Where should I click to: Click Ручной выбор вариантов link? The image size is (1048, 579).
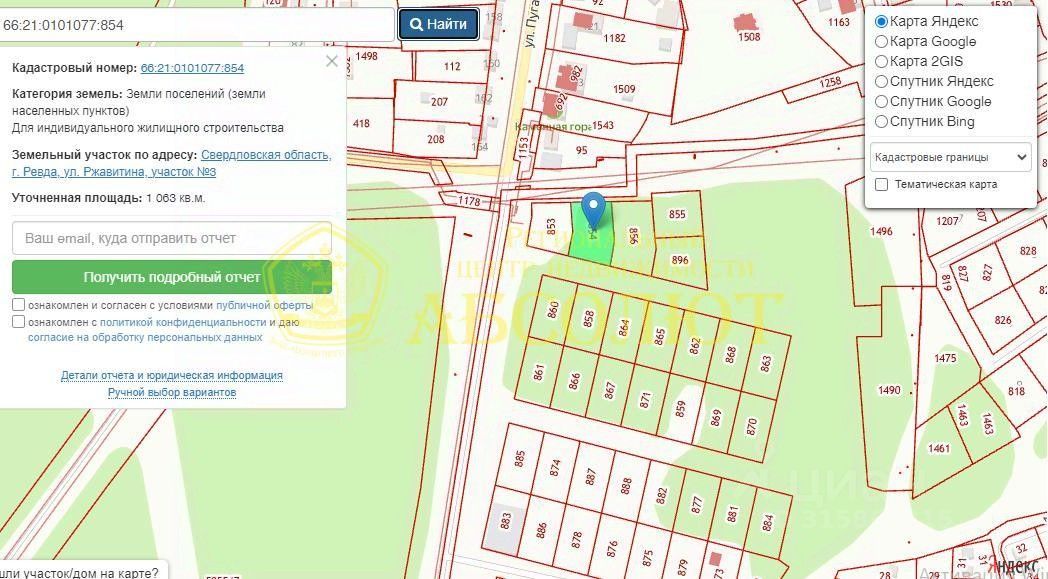(172, 392)
